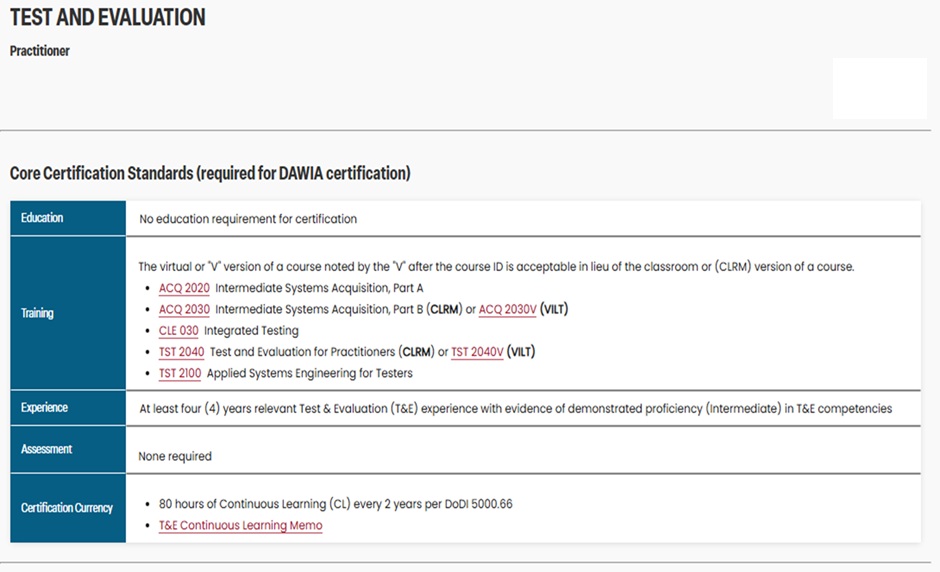Click the Experience row header
This screenshot has width=940, height=572.
point(68,408)
